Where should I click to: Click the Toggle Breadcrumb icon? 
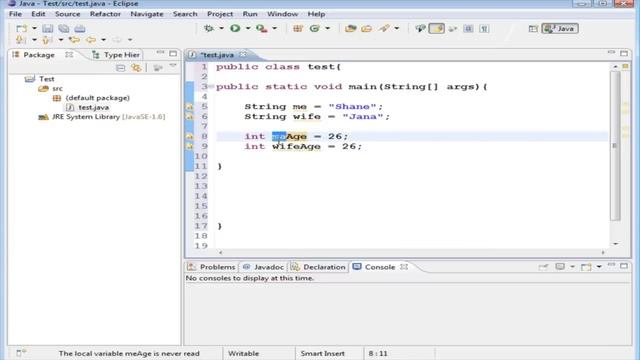pos(420,29)
